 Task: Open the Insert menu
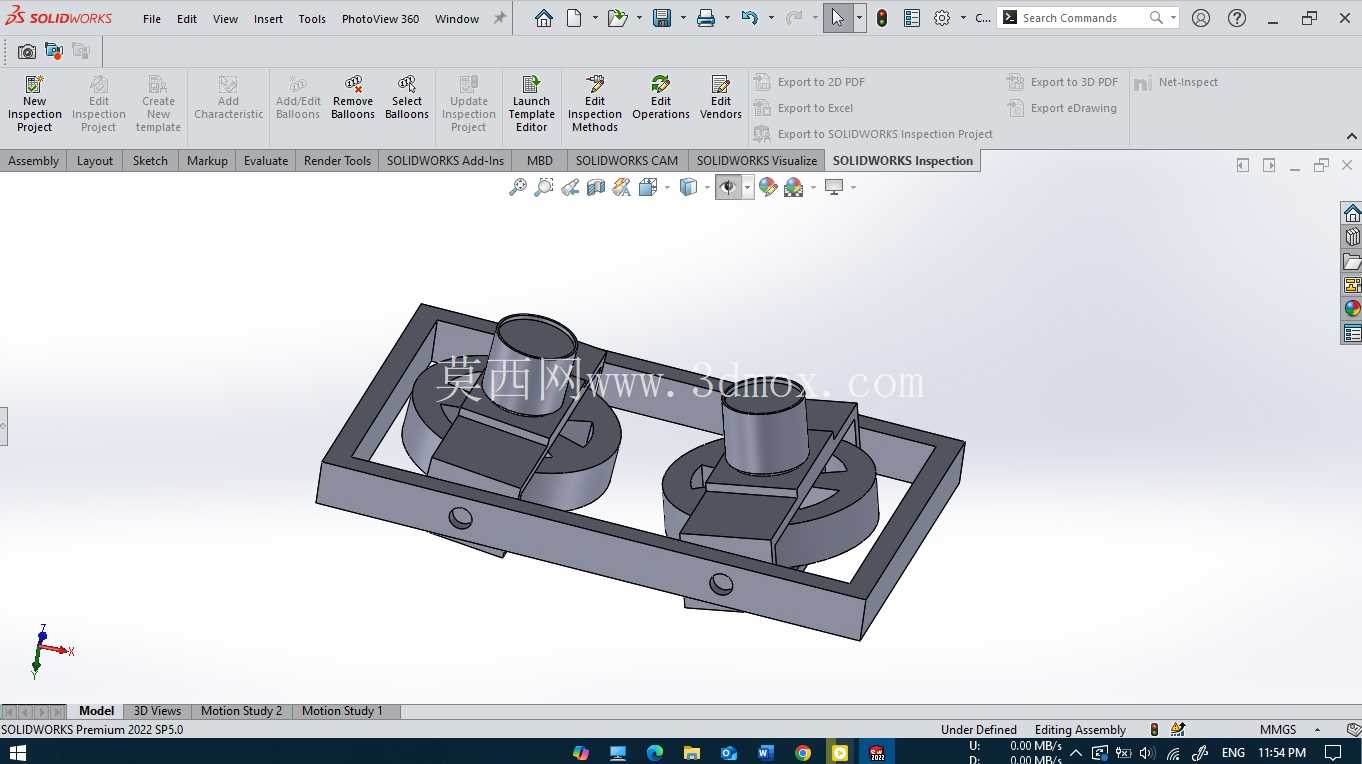[x=268, y=19]
